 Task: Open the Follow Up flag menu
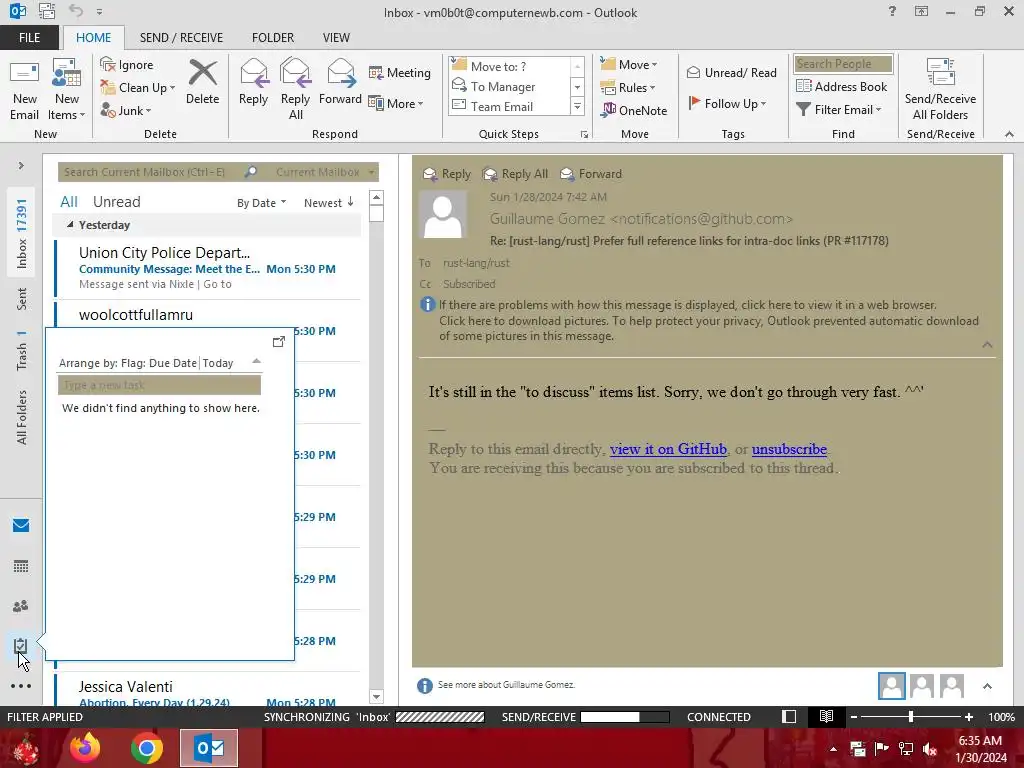click(727, 103)
